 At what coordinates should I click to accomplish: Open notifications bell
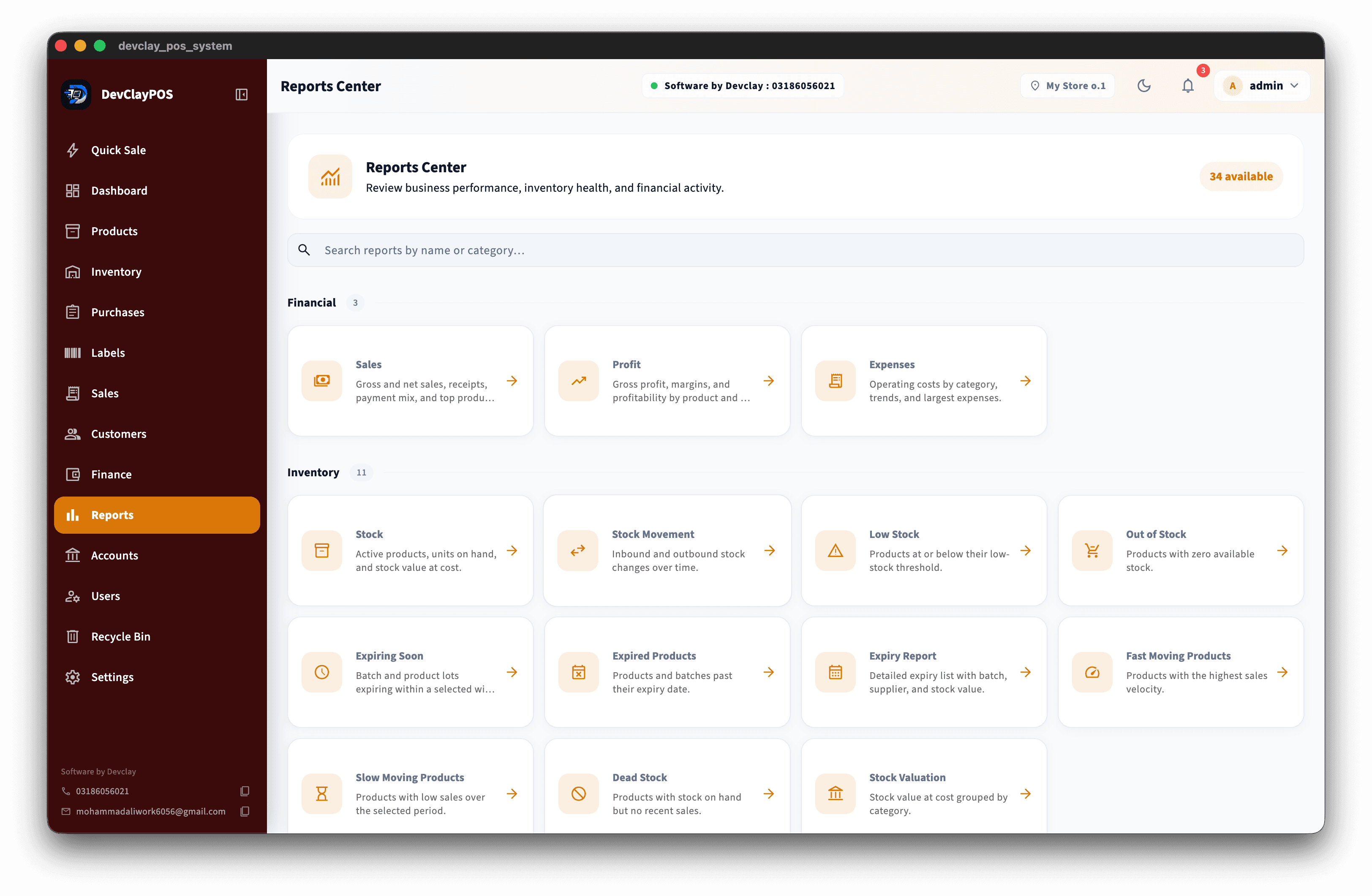click(x=1187, y=86)
